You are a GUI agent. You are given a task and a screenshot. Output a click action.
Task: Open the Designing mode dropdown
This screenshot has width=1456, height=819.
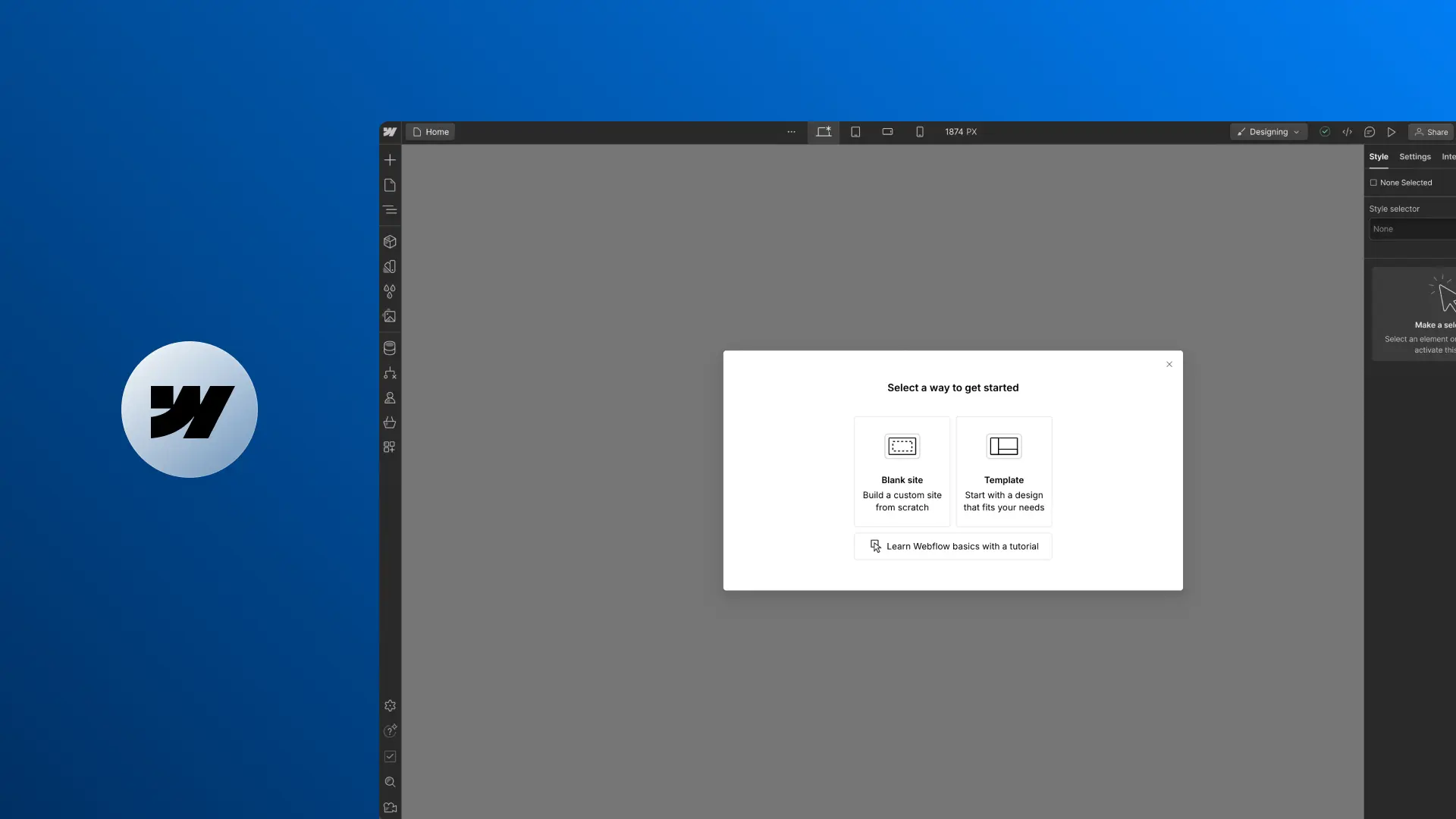tap(1269, 132)
